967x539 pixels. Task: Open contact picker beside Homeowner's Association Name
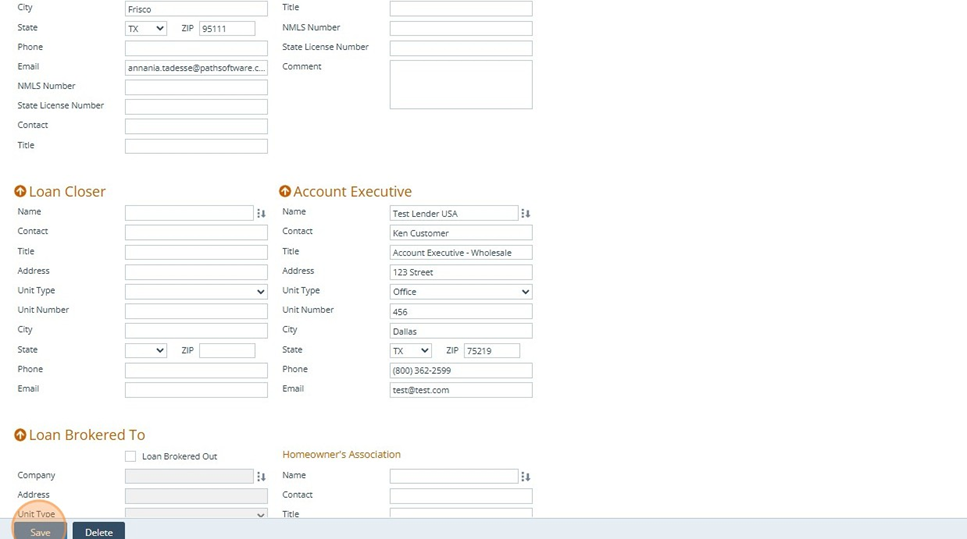coord(526,477)
